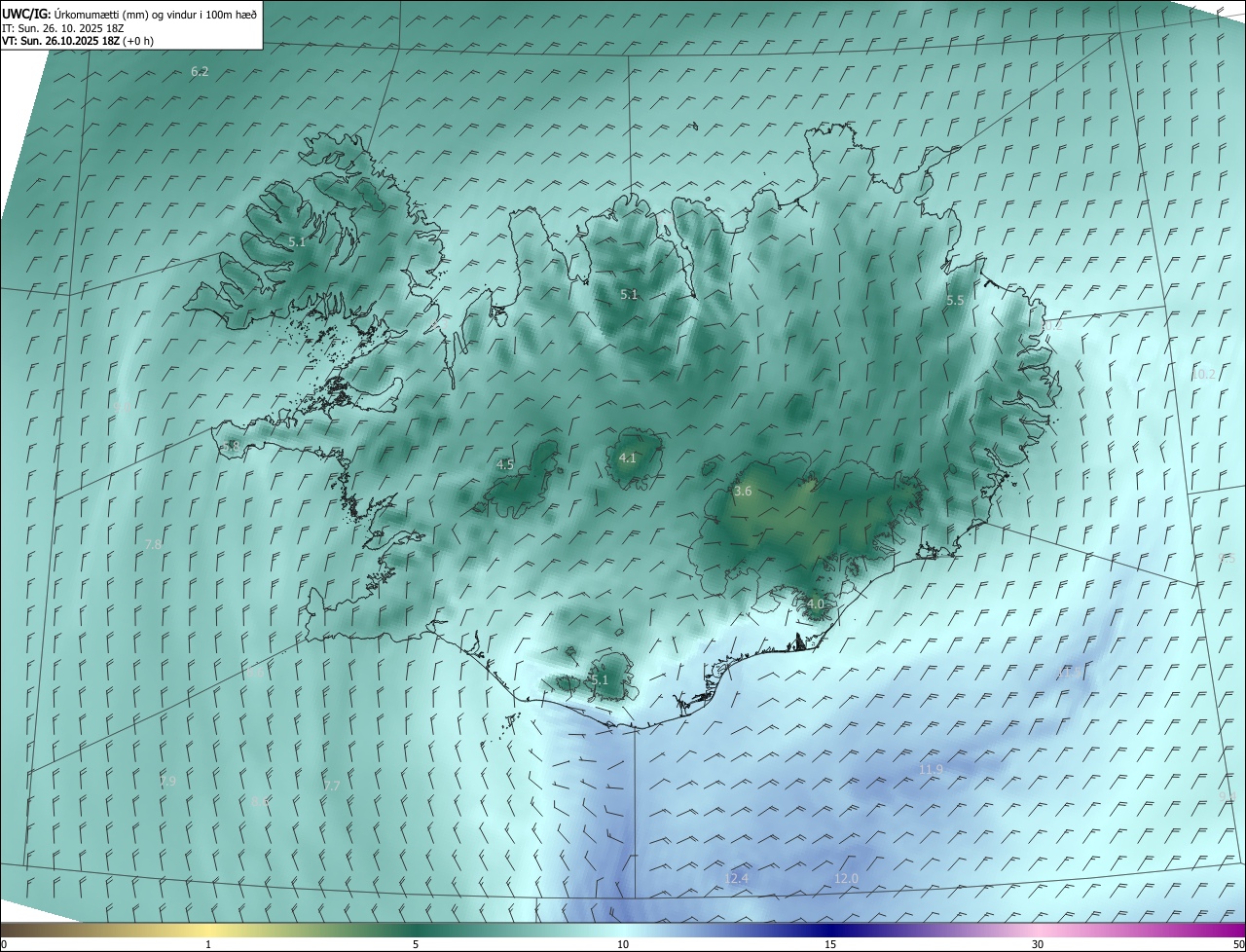Click the 12.0 value label
The height and width of the screenshot is (952, 1246).
point(847,879)
